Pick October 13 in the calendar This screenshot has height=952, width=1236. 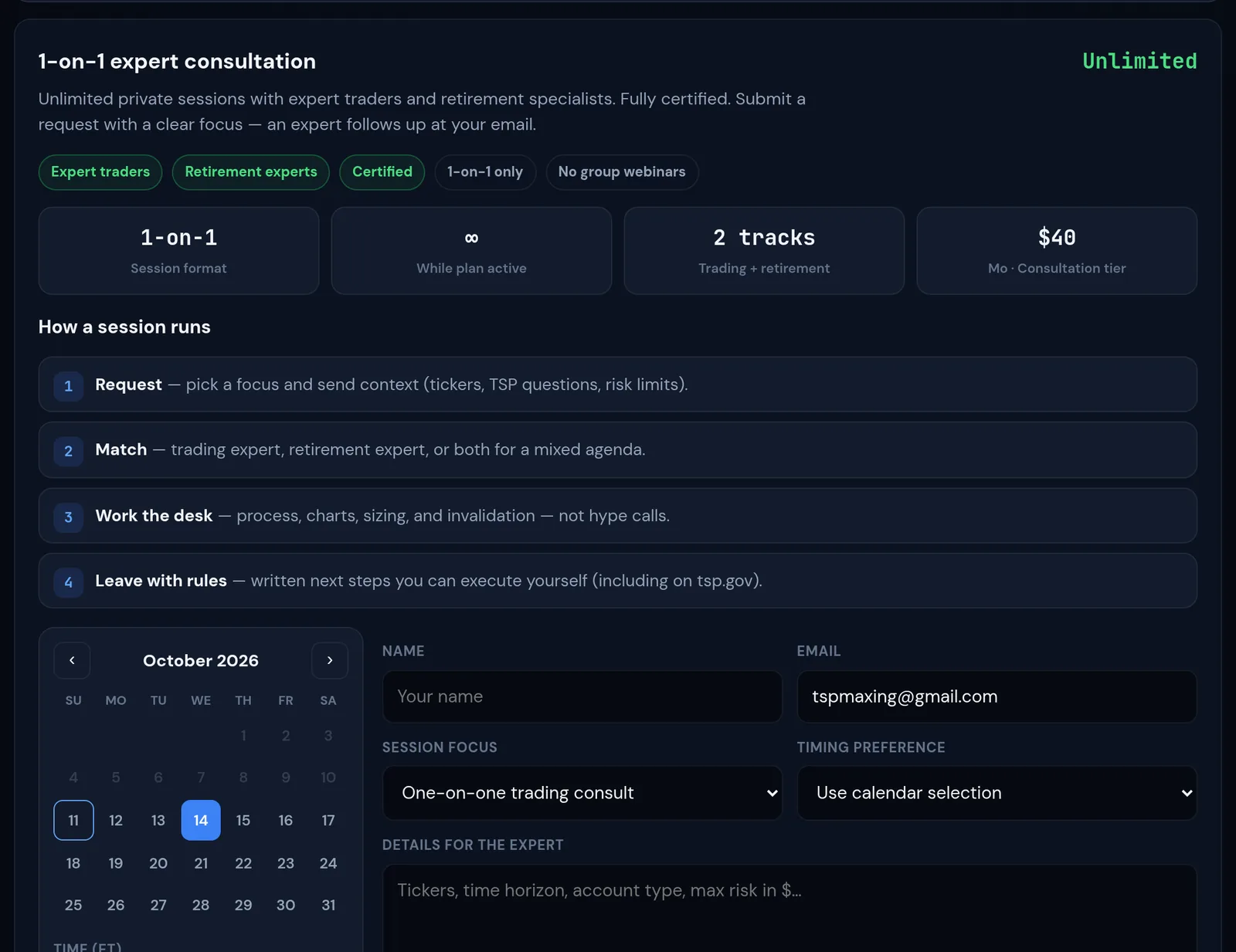[158, 820]
